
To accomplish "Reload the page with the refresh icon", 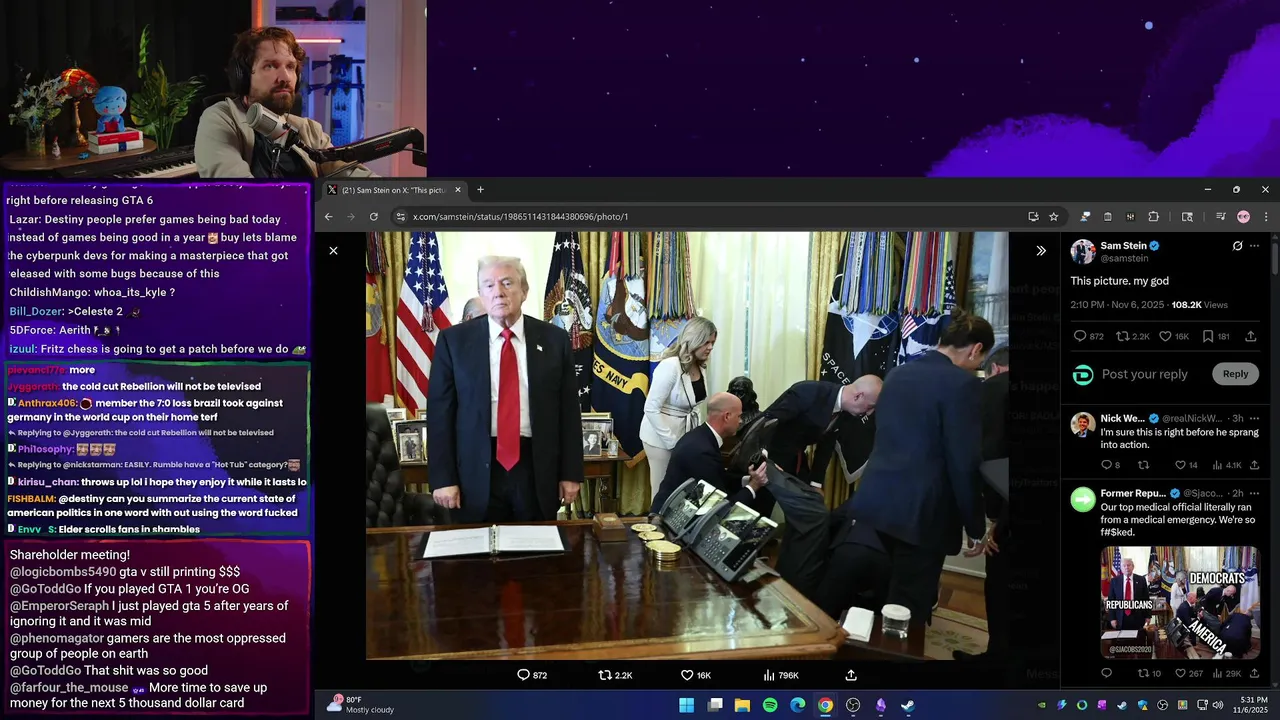I will tap(374, 216).
